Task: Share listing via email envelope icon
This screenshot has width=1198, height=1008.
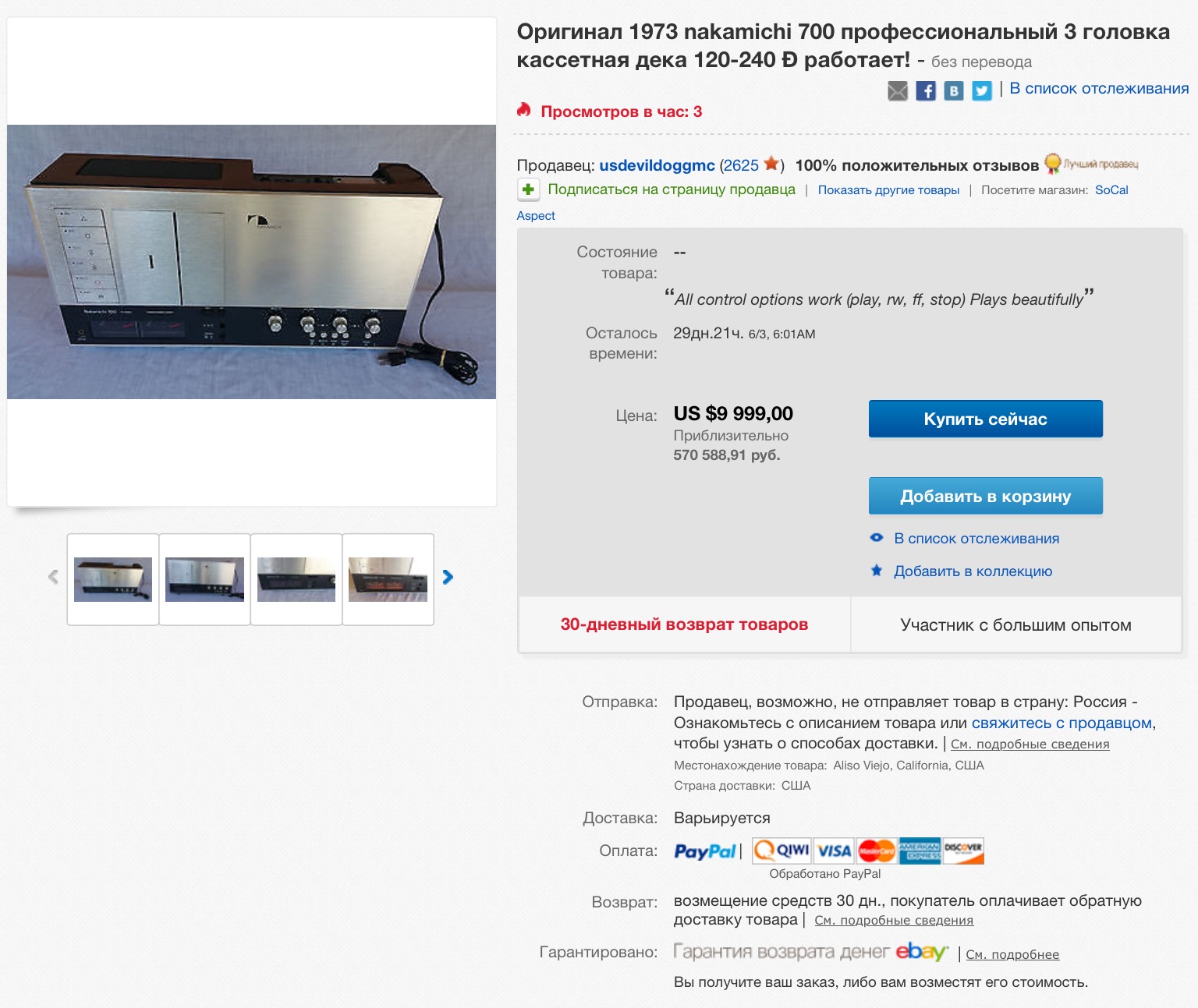Action: 898,91
